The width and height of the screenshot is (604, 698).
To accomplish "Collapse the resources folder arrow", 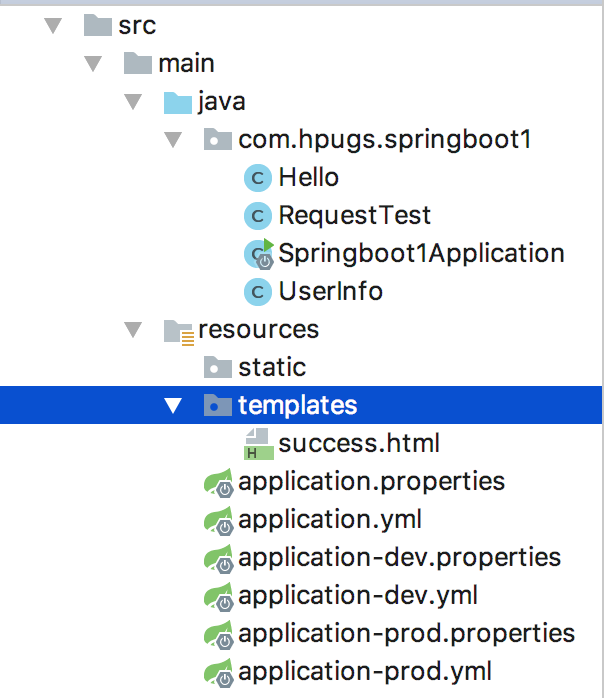I will point(134,329).
